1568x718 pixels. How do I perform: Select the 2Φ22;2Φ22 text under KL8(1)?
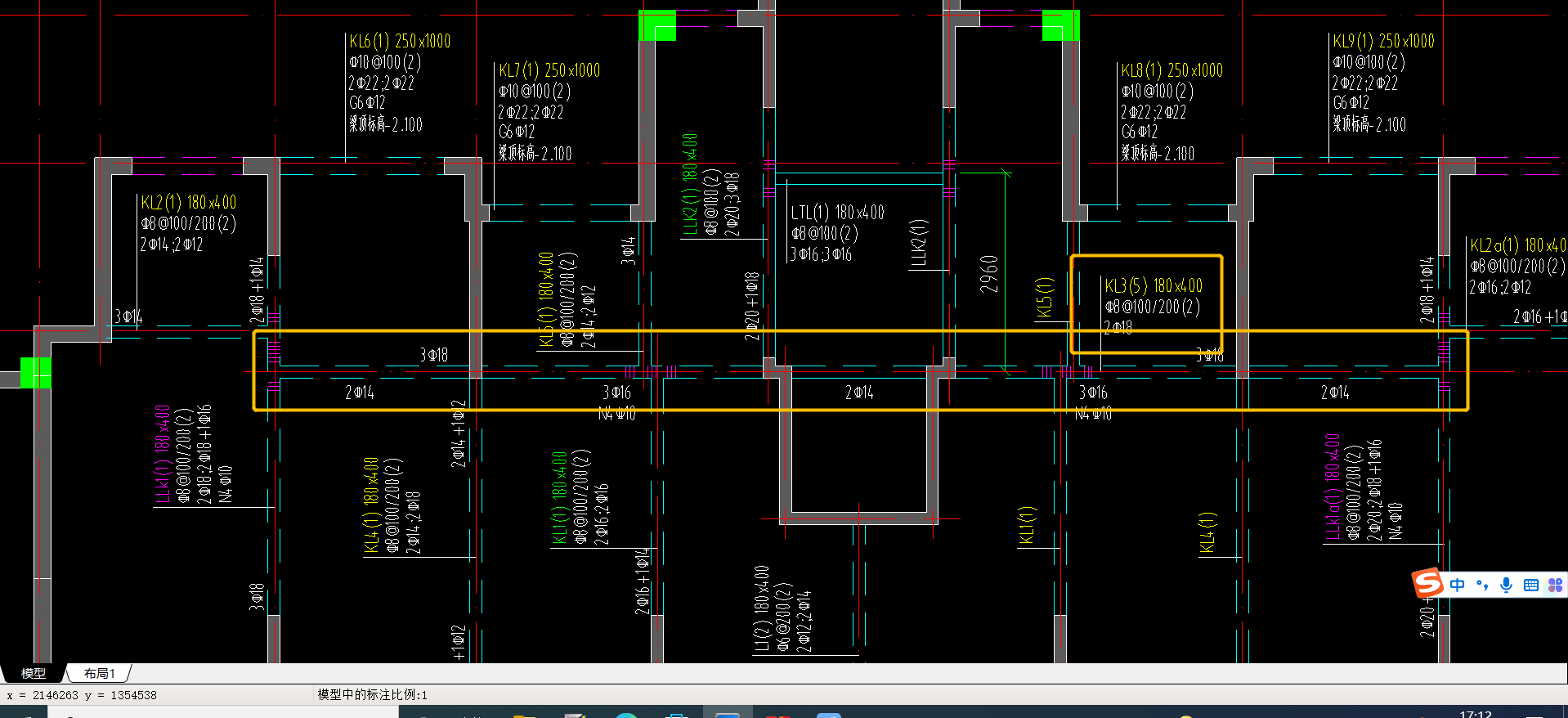coord(1154,112)
